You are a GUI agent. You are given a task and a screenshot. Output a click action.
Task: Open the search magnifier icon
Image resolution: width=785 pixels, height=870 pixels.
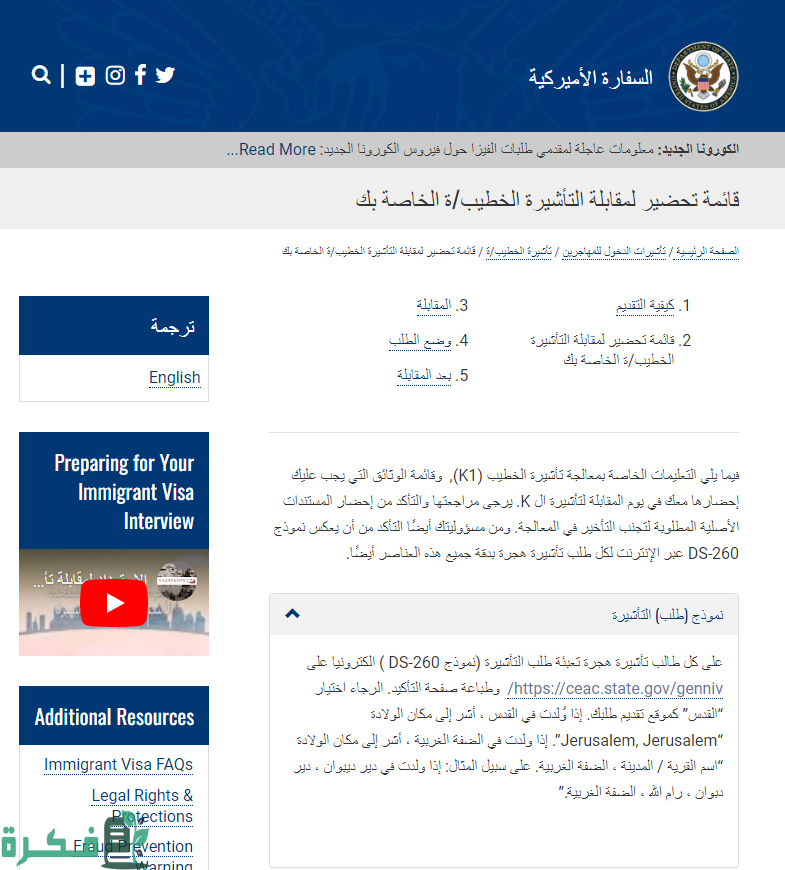tap(41, 74)
